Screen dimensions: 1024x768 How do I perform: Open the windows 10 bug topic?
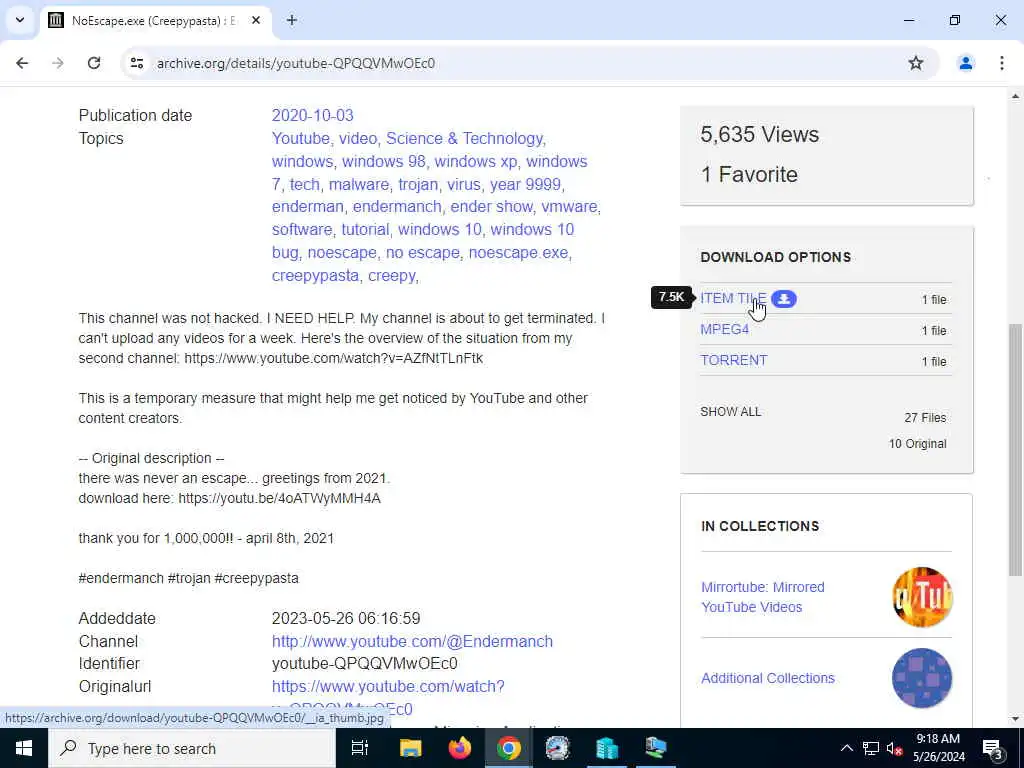(x=423, y=241)
